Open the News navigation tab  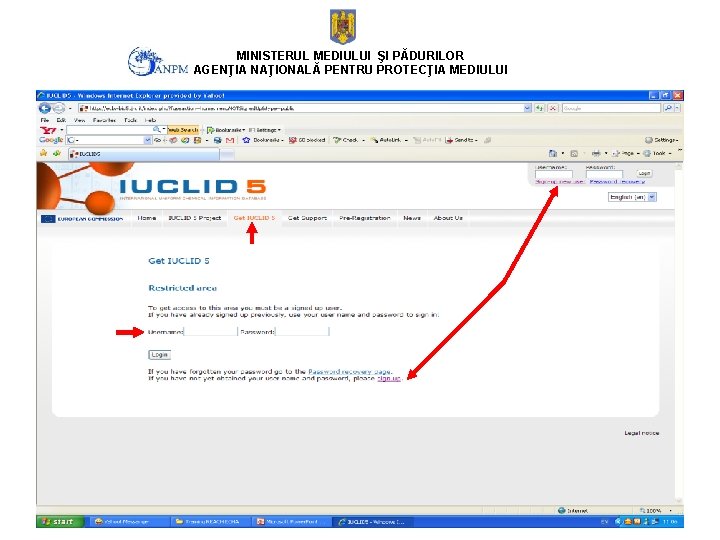point(412,218)
